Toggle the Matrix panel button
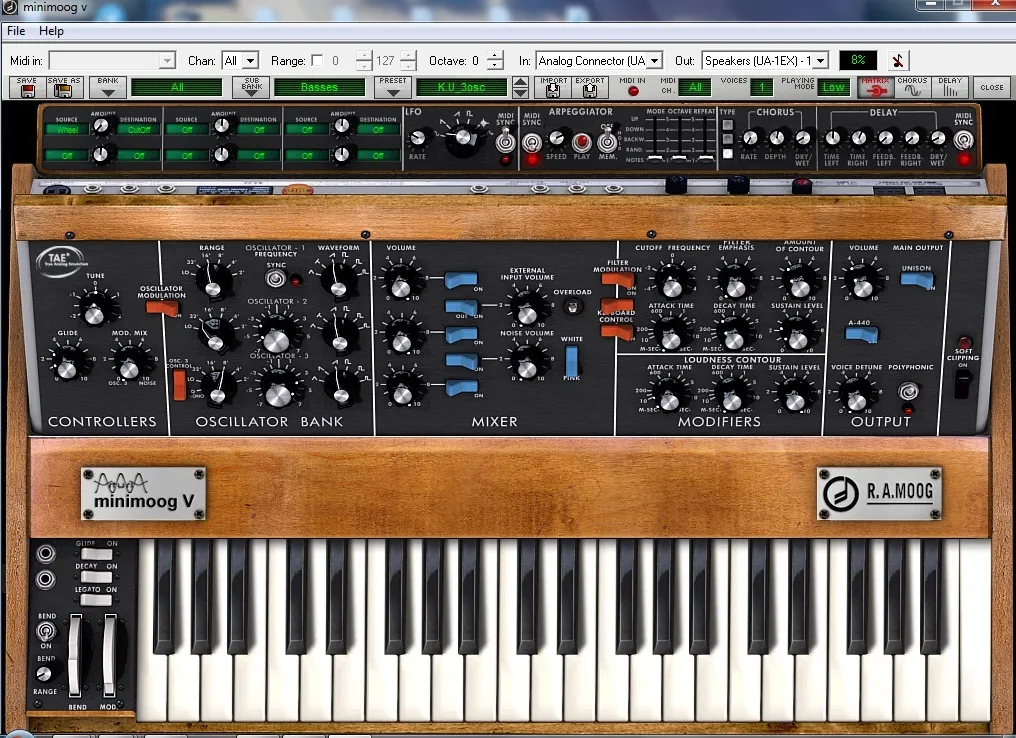 point(875,87)
